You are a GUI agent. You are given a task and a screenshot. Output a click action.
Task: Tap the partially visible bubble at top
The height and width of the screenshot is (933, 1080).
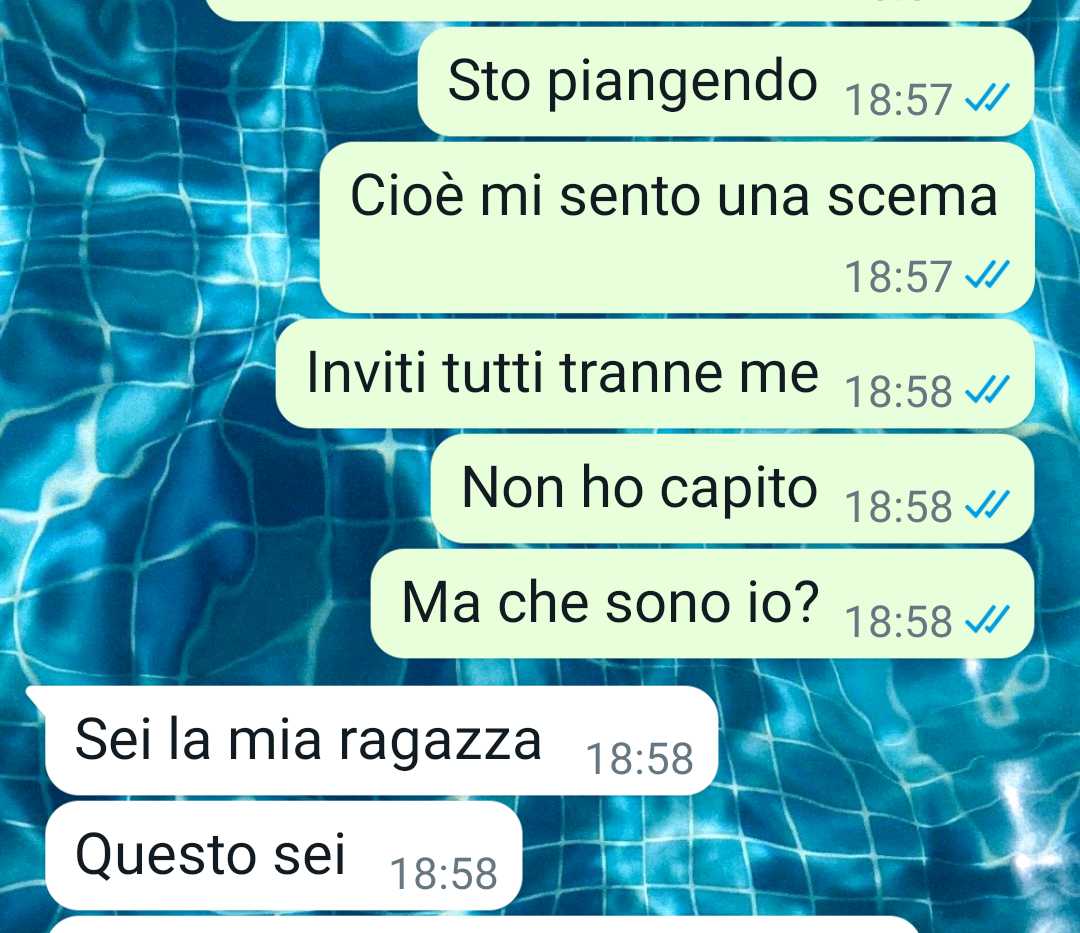(x=620, y=9)
